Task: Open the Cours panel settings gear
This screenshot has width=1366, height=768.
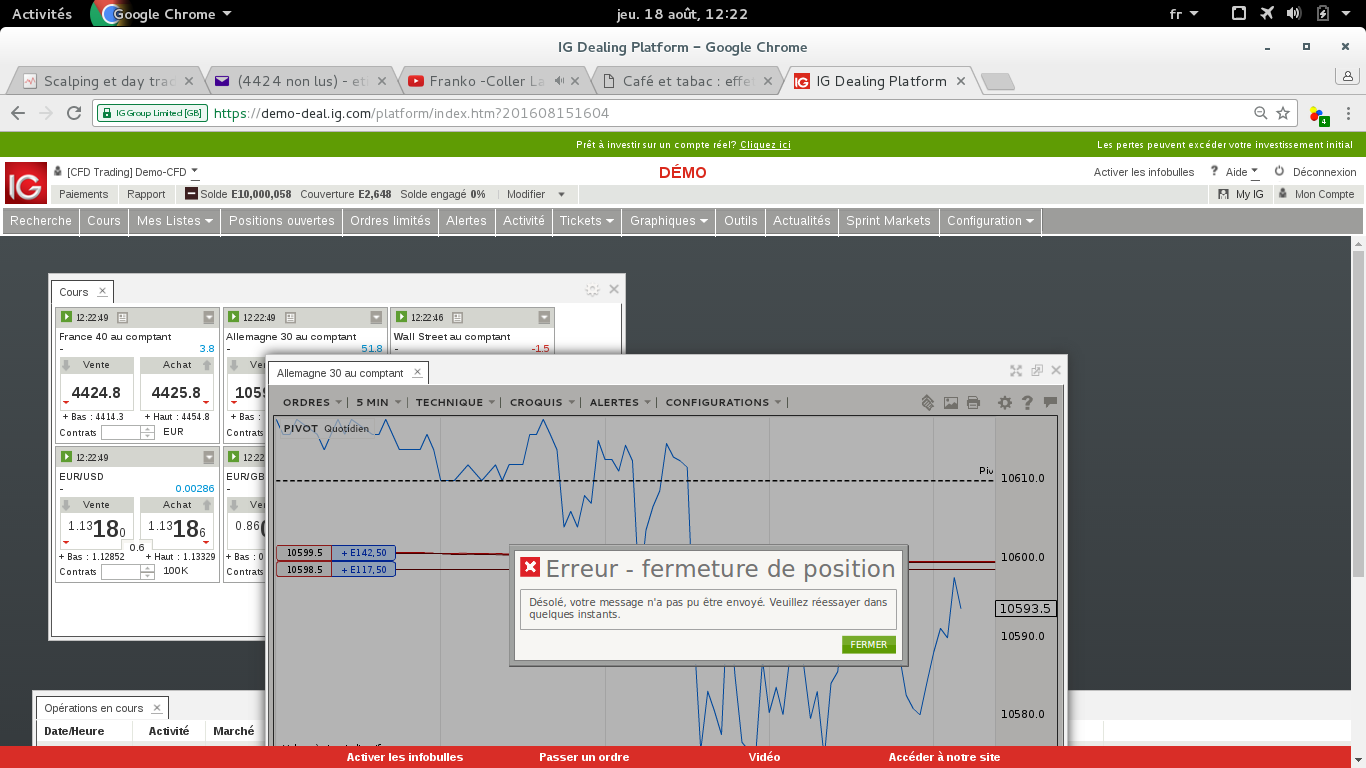Action: pos(592,290)
